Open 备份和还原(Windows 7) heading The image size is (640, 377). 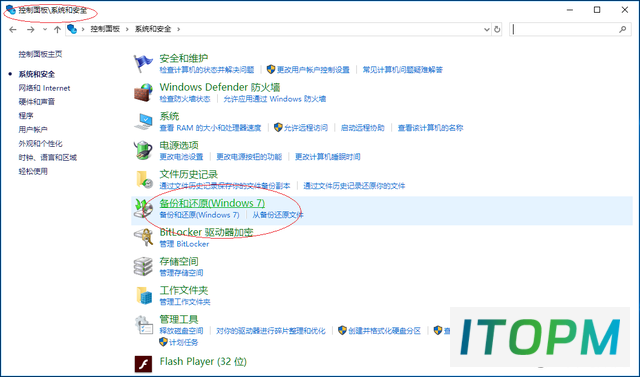[x=212, y=203]
